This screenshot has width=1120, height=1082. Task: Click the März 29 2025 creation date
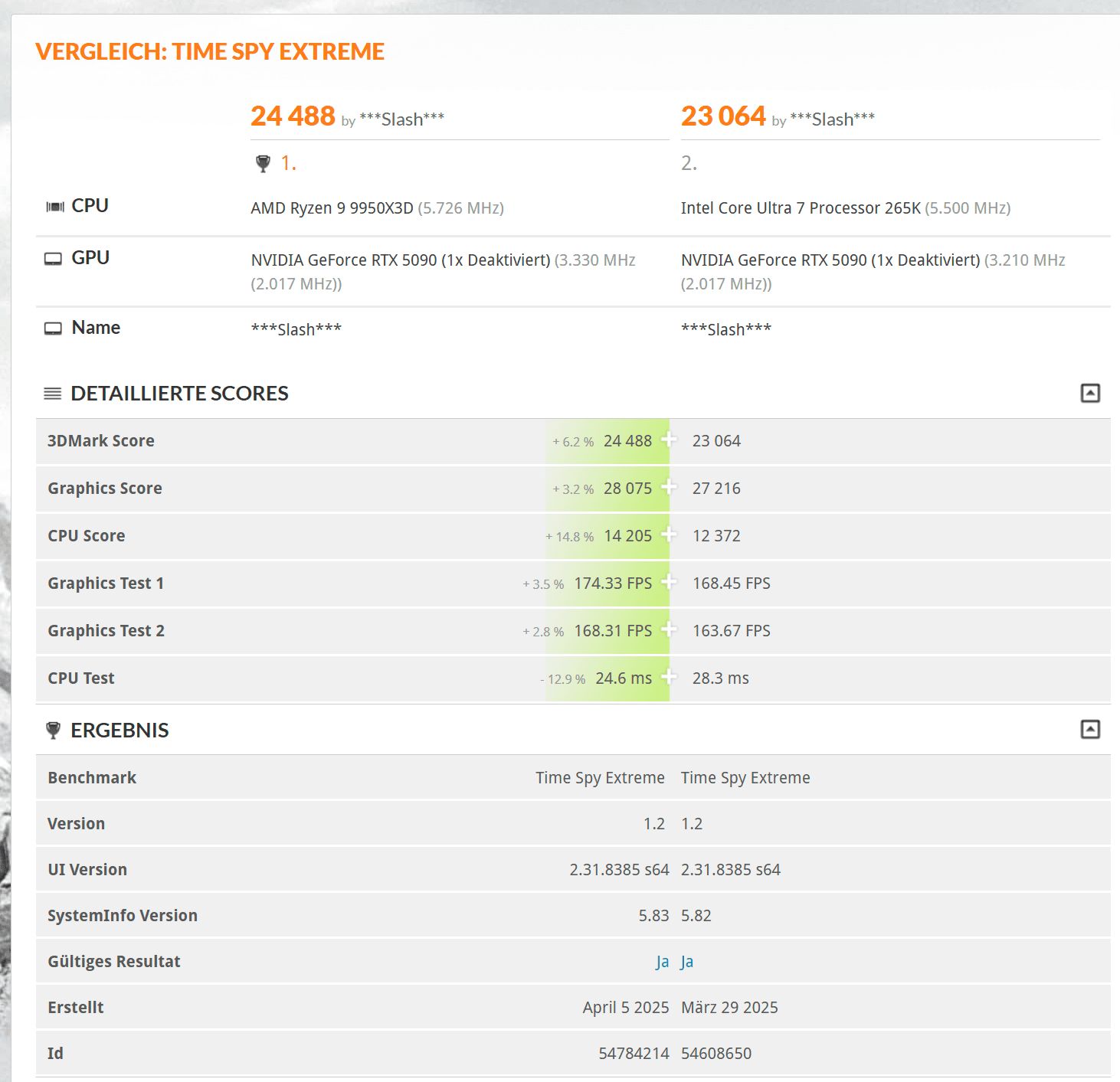coord(729,1008)
